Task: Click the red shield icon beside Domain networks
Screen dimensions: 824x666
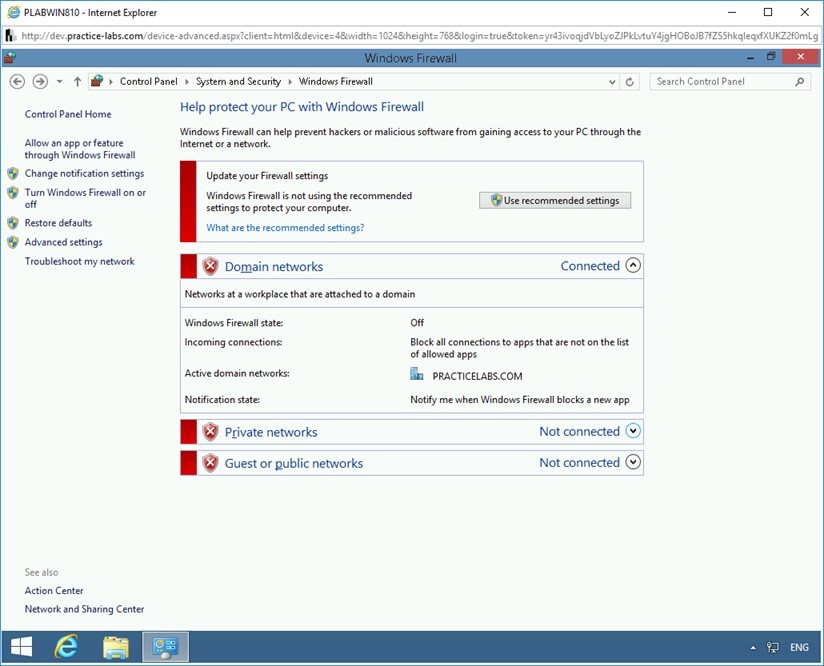Action: coord(209,266)
